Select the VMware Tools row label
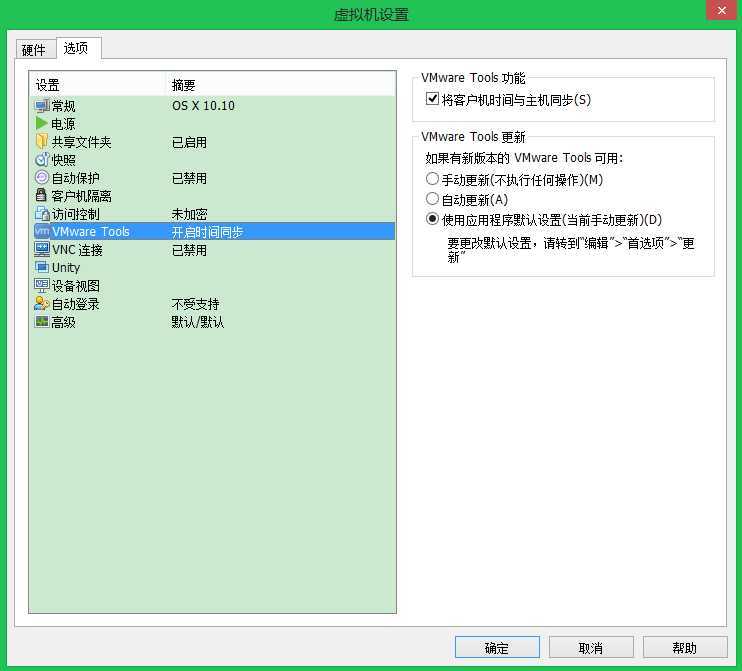 91,232
